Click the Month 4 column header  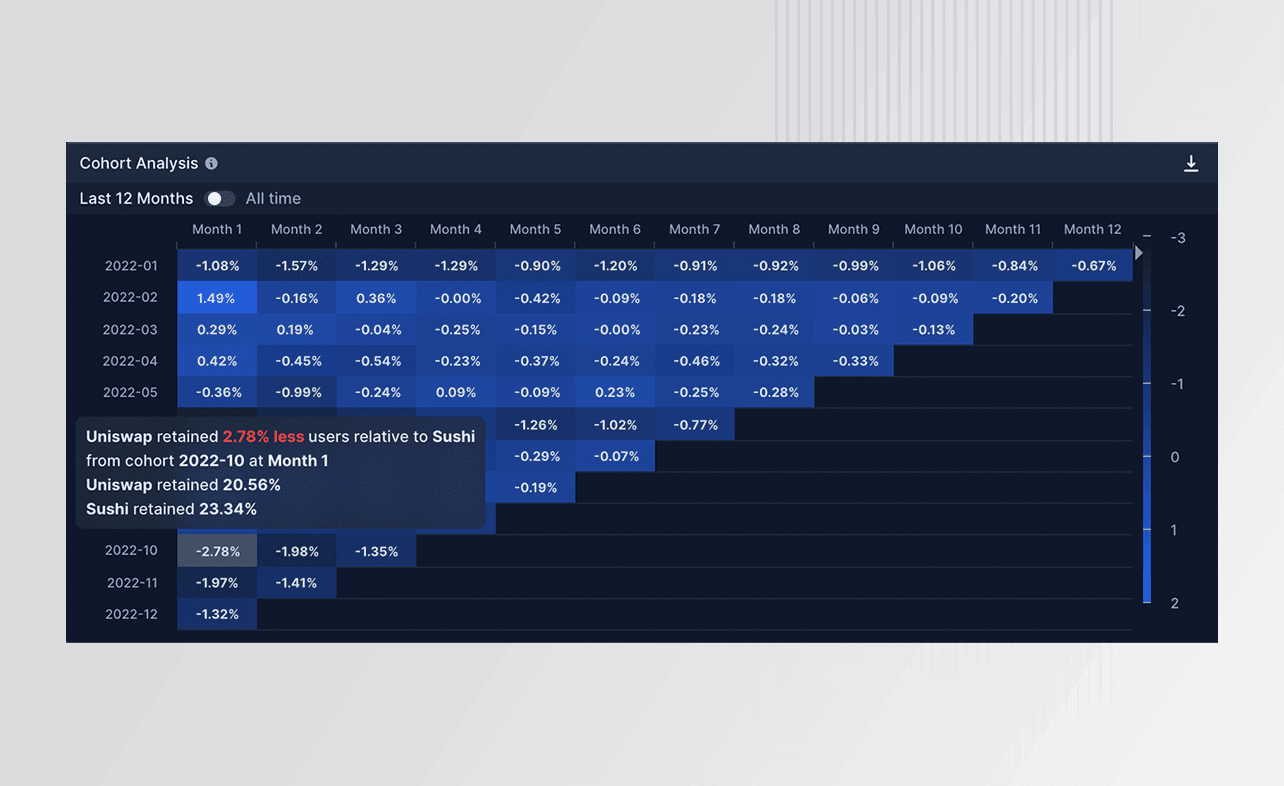click(x=456, y=229)
